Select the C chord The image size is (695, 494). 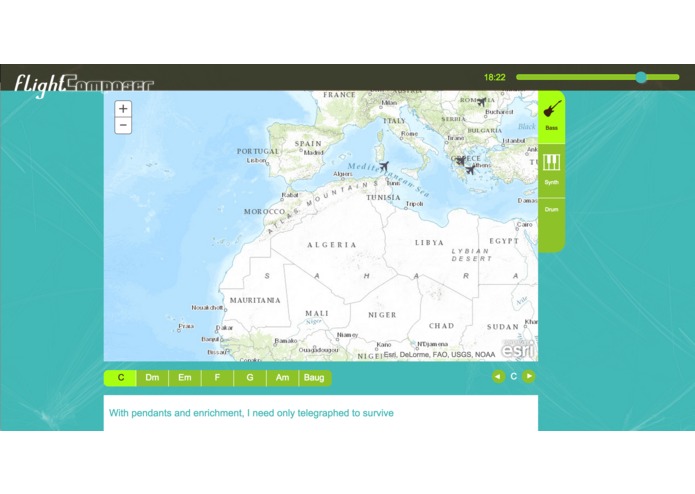(x=121, y=378)
